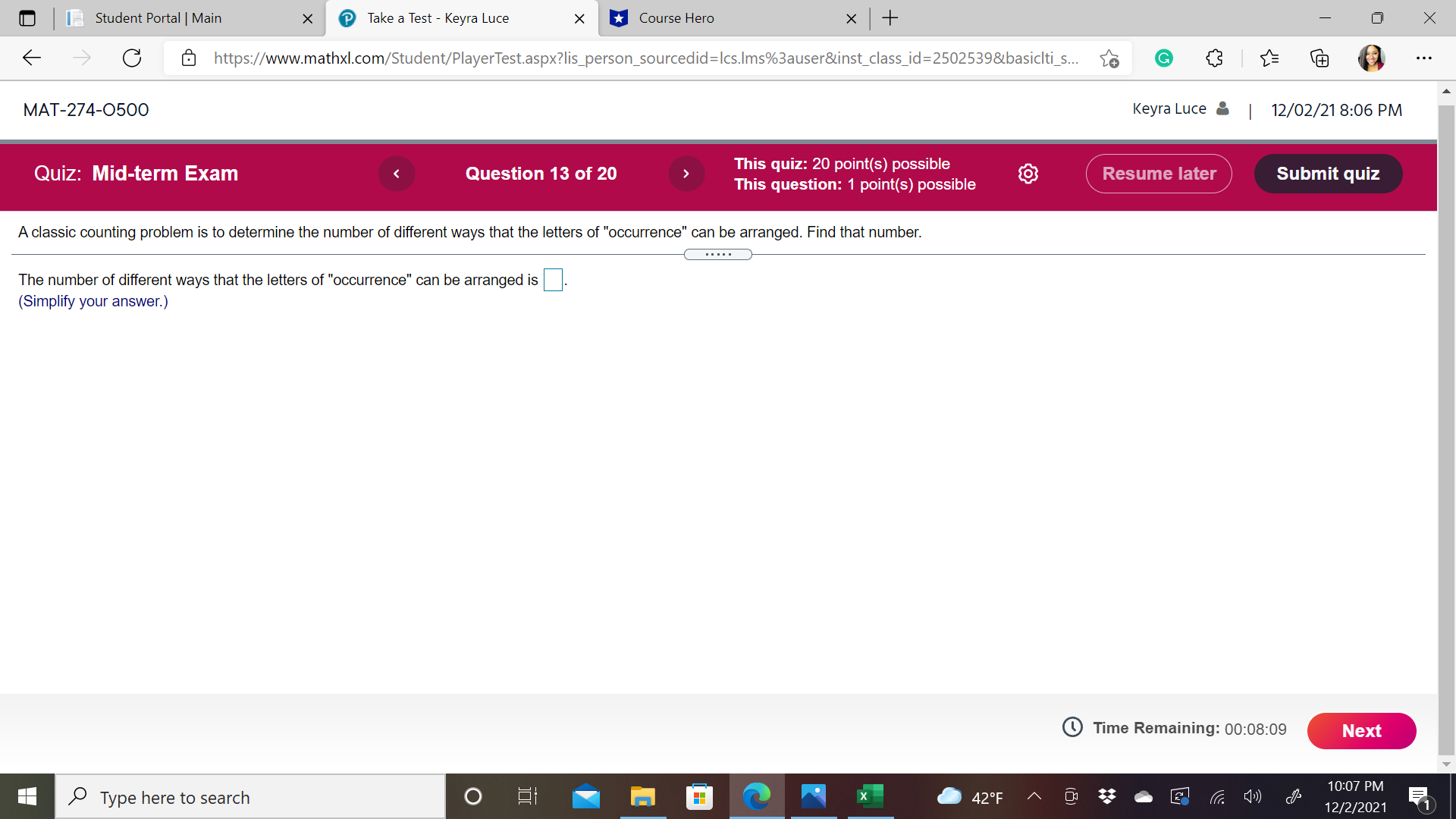Click the Keyra Luce profile icon

click(1223, 108)
